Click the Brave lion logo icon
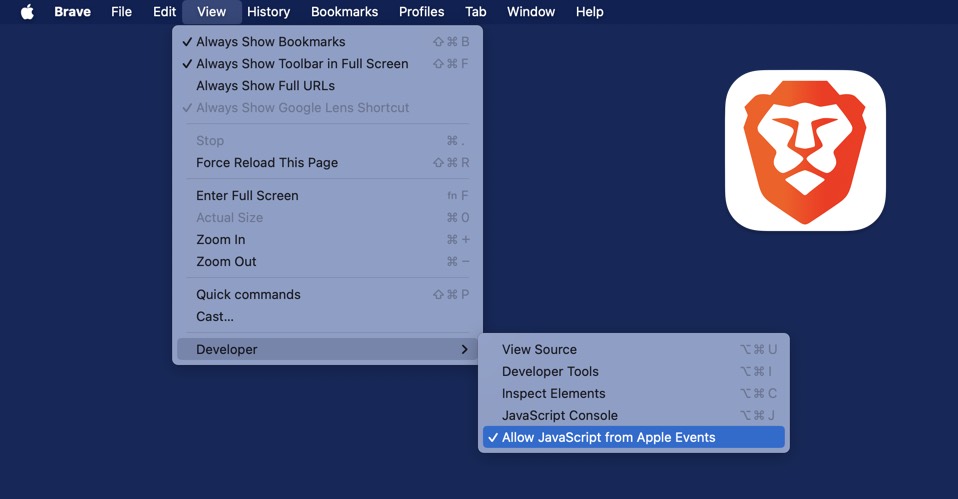 tap(805, 151)
